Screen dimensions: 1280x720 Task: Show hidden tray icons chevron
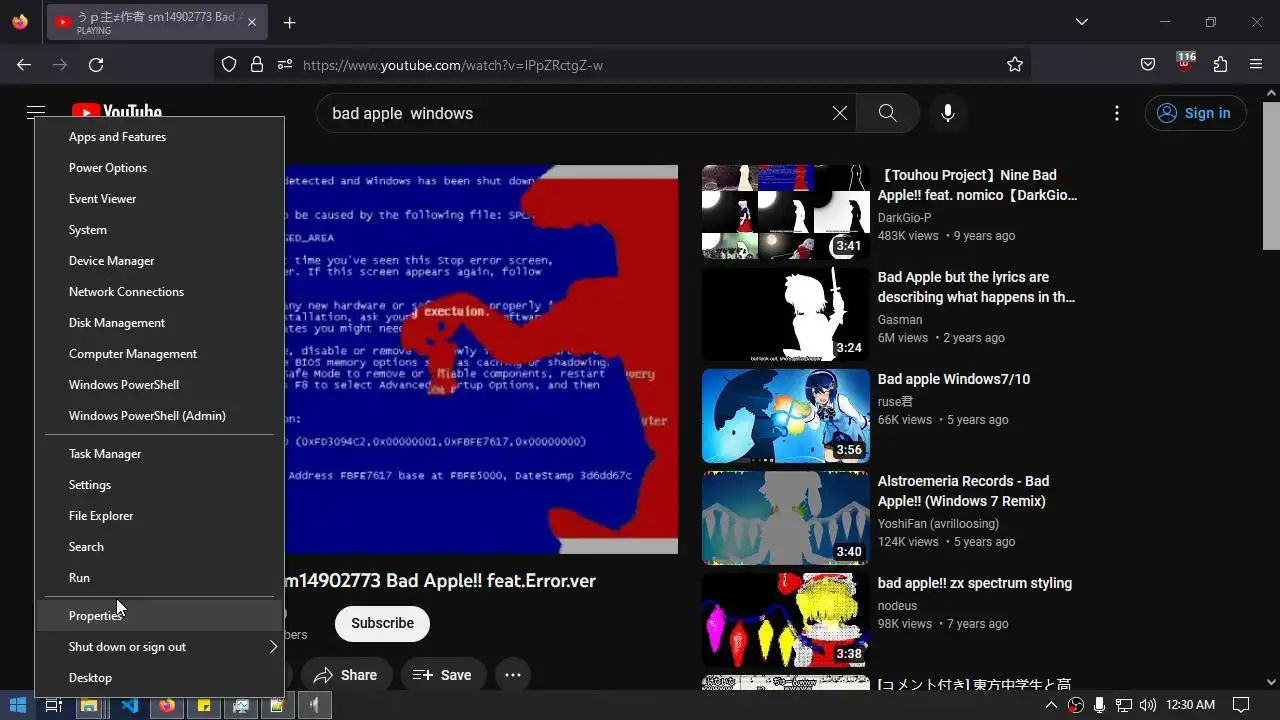pos(1051,705)
